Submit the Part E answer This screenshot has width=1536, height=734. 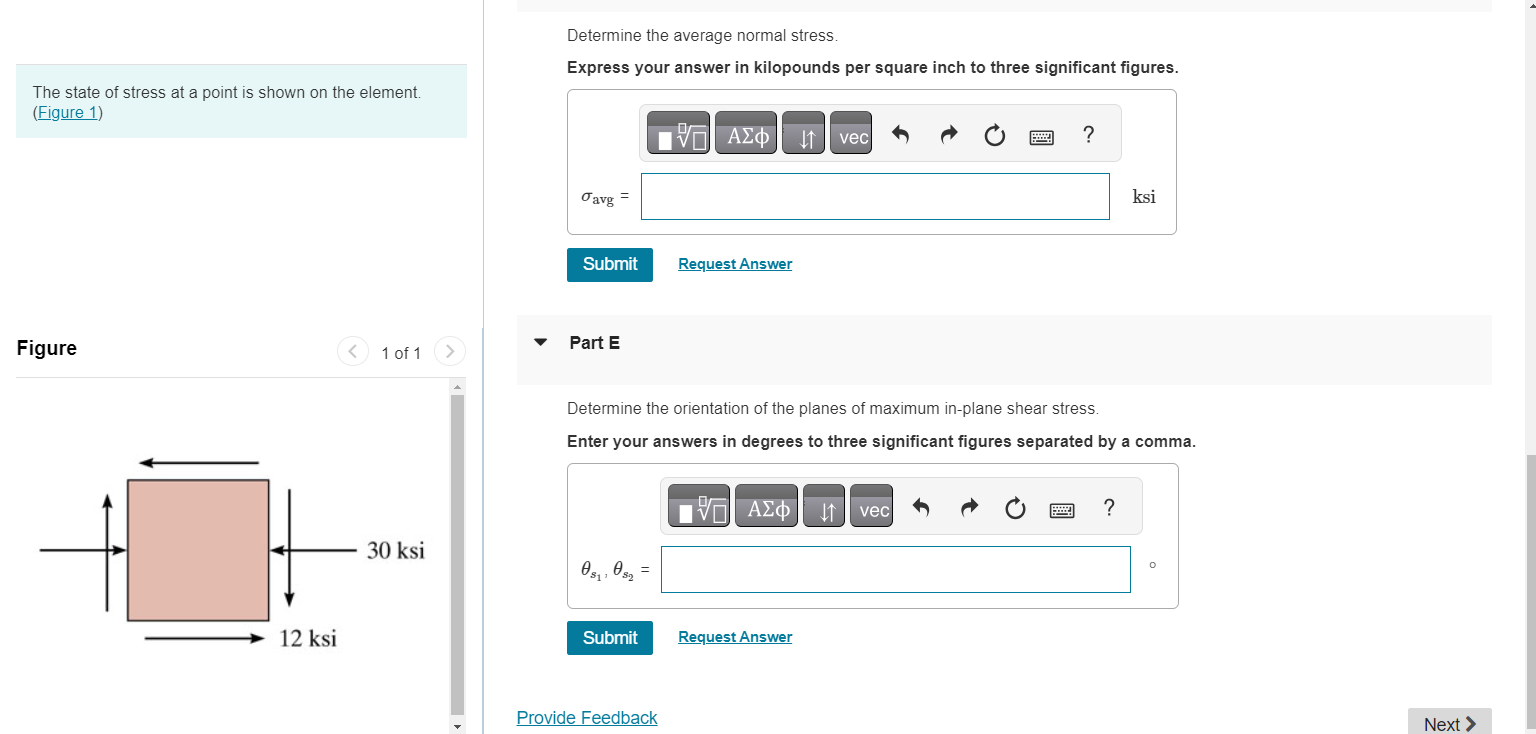(609, 638)
